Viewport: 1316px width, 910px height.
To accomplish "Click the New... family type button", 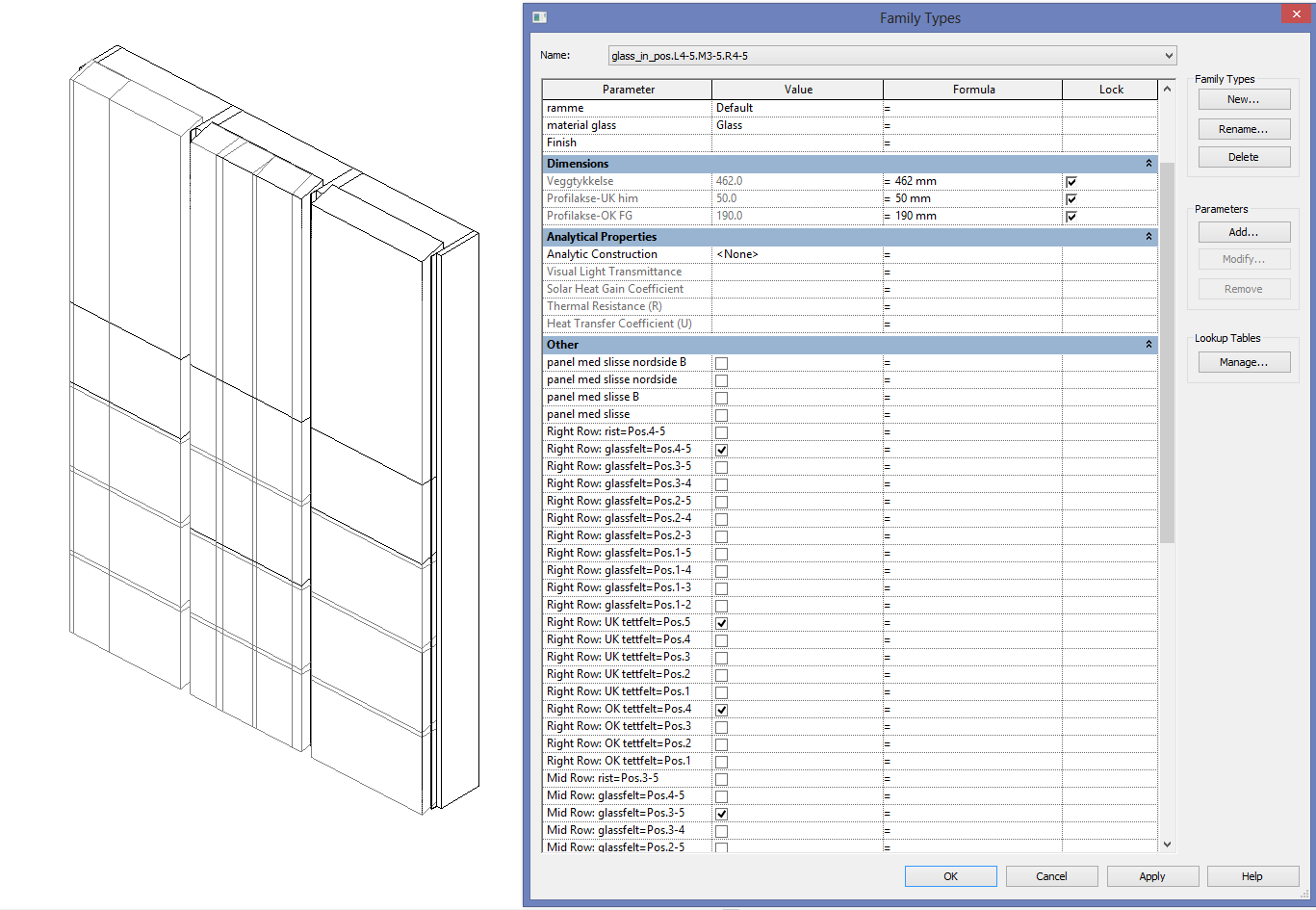I will click(x=1244, y=99).
